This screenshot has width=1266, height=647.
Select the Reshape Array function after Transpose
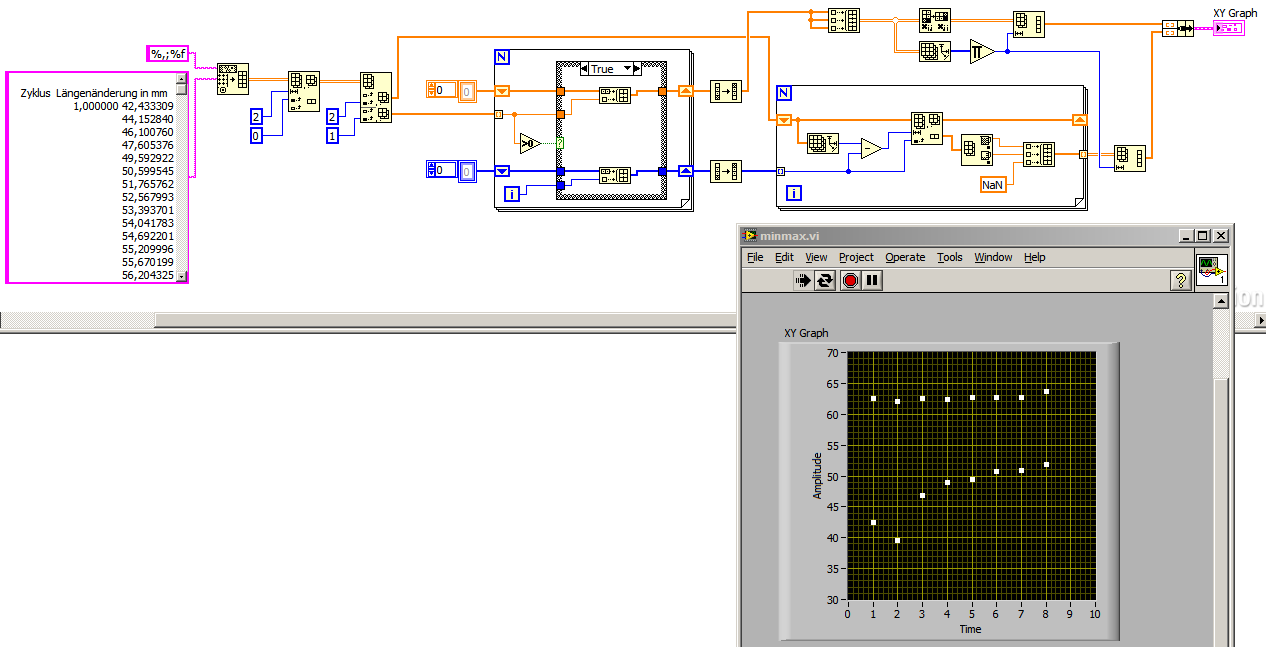[x=1028, y=24]
